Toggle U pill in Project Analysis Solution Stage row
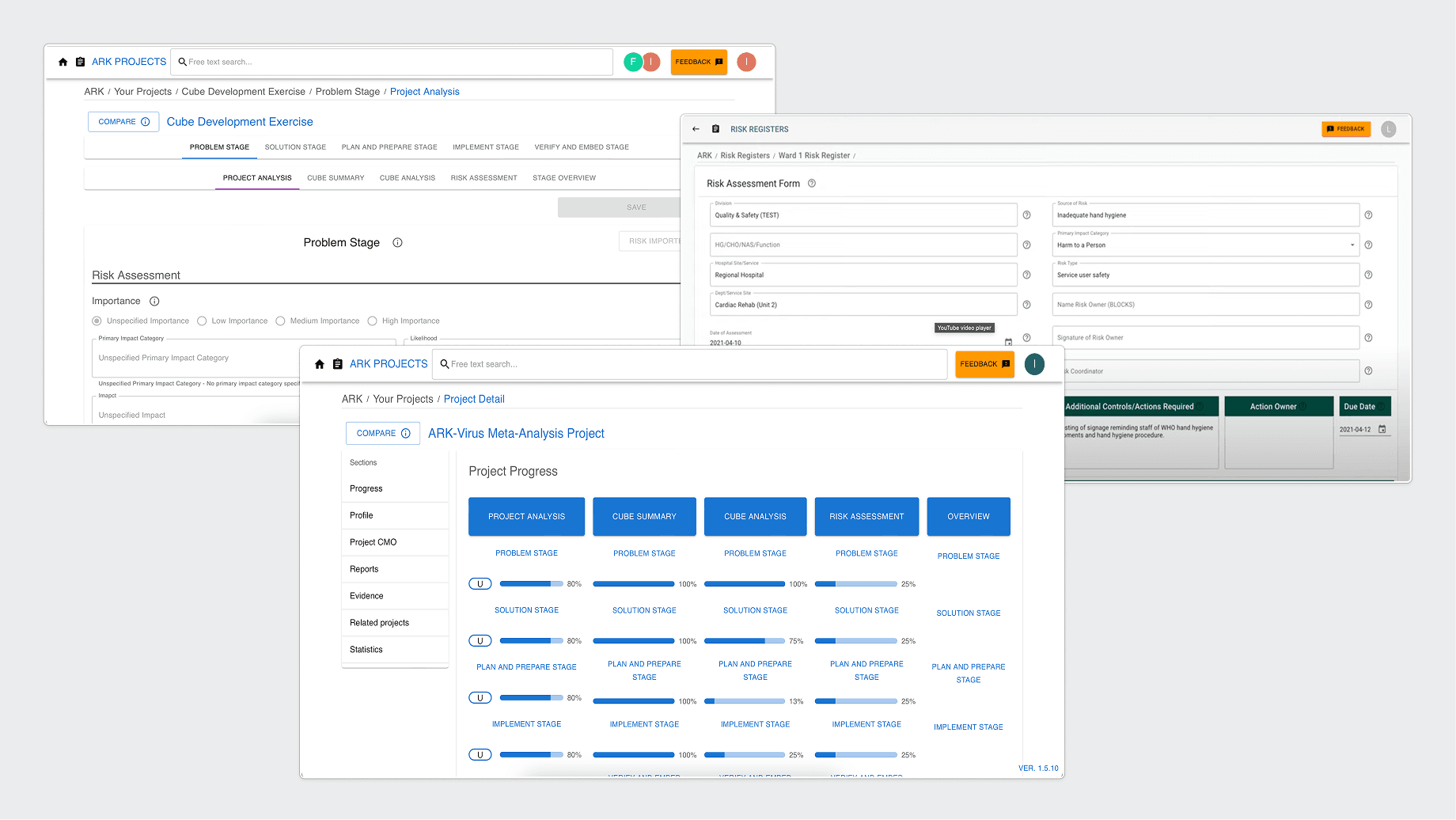1456x820 pixels. (x=480, y=641)
